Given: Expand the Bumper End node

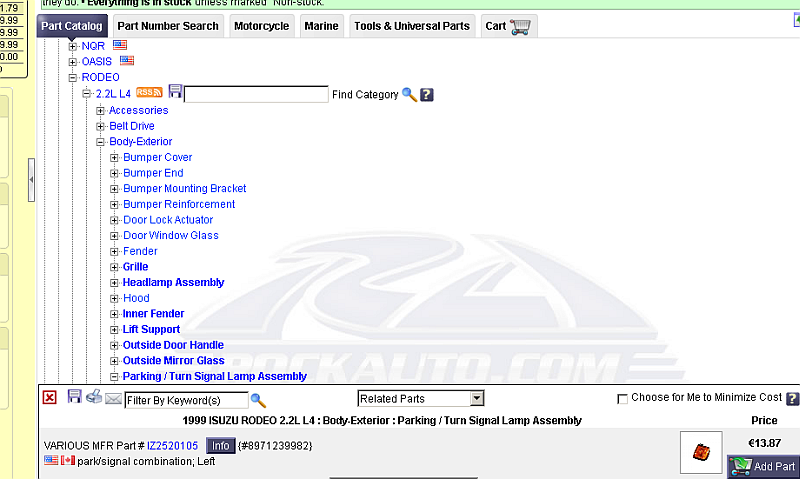Looking at the screenshot, I should (114, 173).
